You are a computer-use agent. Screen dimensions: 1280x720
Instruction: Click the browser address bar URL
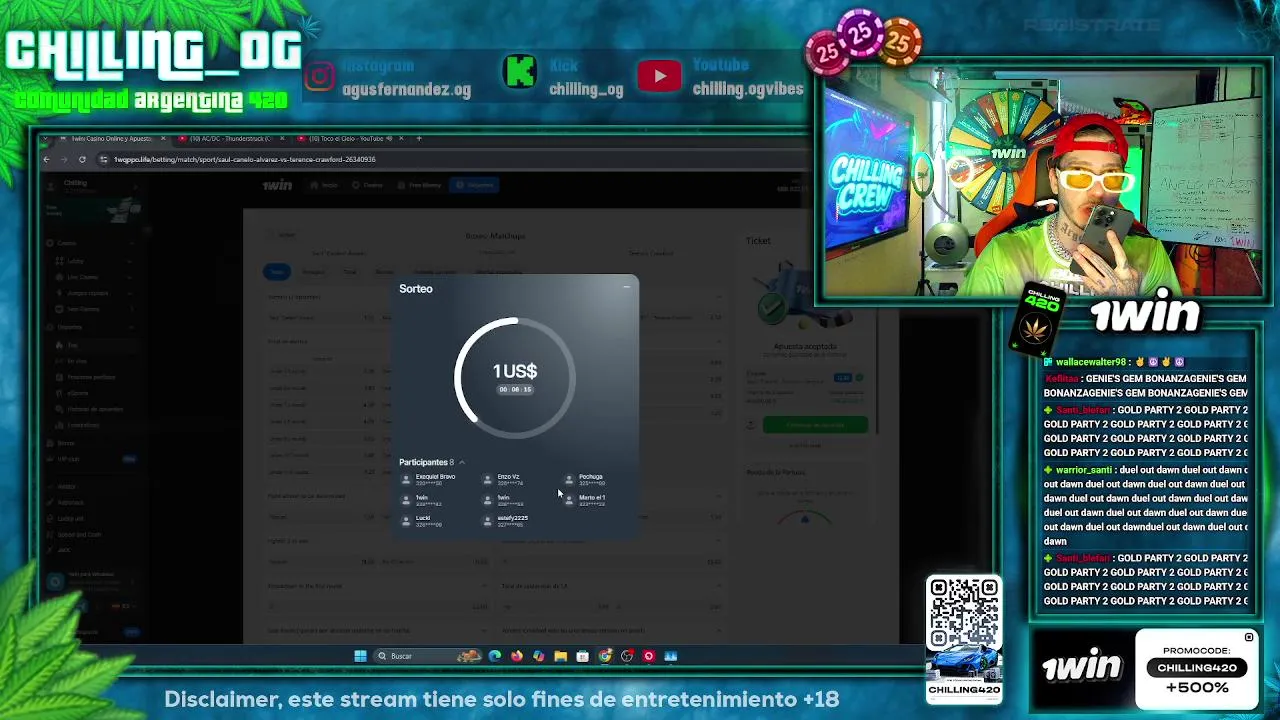245,159
